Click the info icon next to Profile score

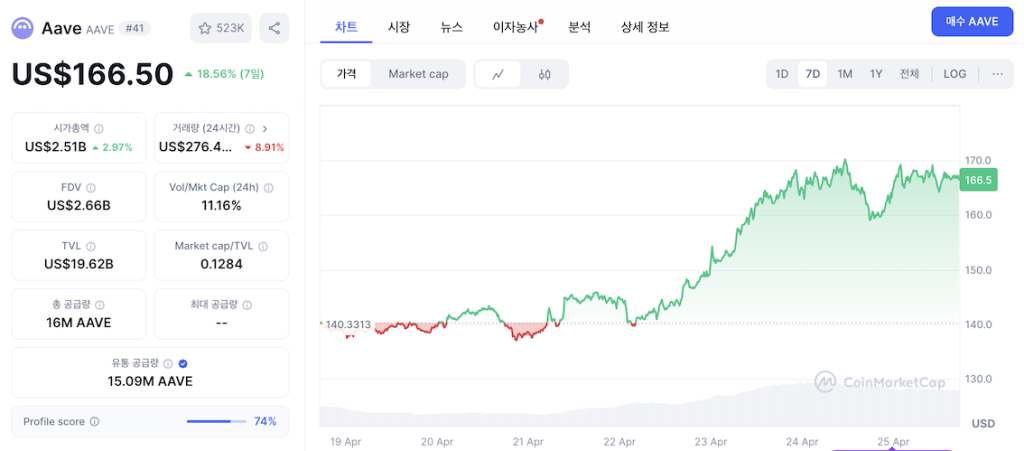click(x=95, y=422)
